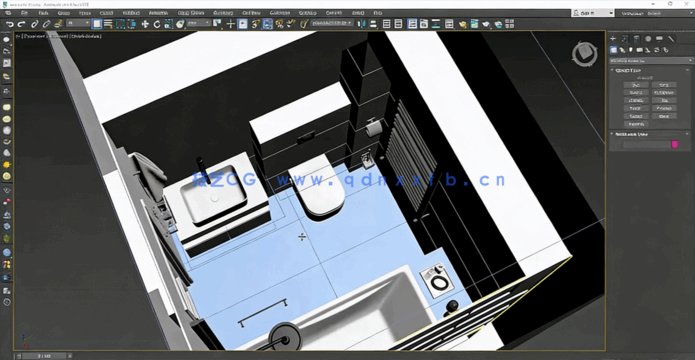Open the reference coordinate system dropdown
The image size is (695, 360).
point(198,23)
